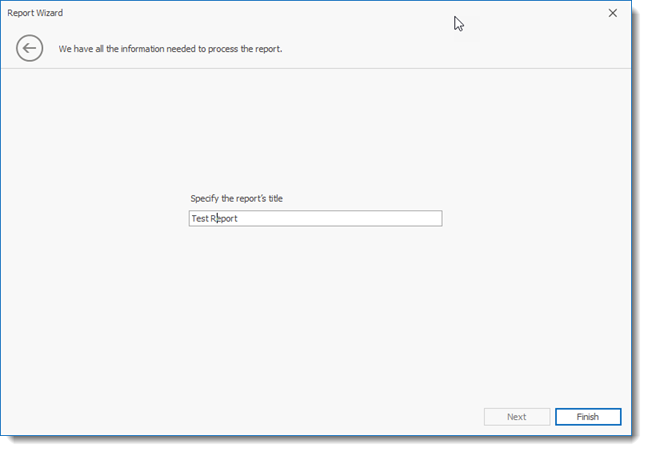Click the word "title" in the field label
The image size is (647, 451).
(274, 198)
